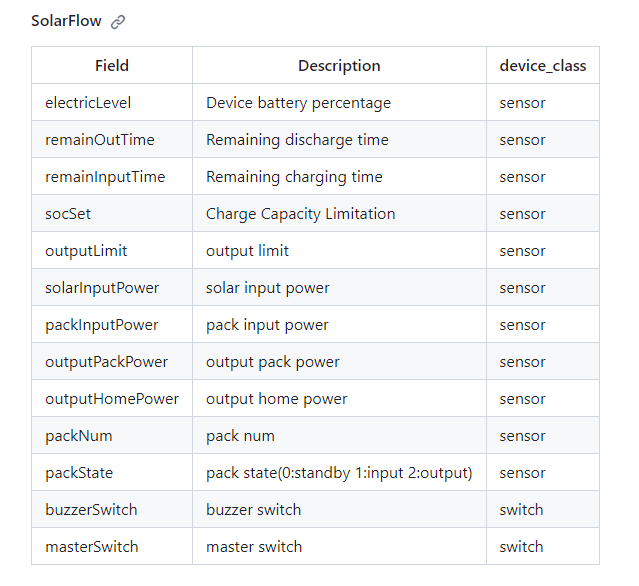Screen dimensions: 639x586
Task: Click the SolarFlow section heading
Action: [66, 21]
